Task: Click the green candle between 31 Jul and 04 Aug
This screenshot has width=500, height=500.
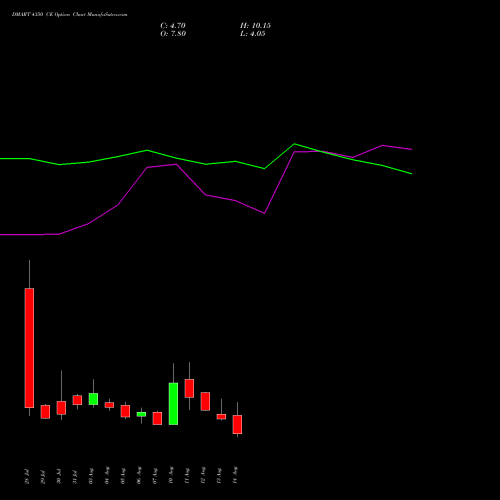Action: point(93,399)
